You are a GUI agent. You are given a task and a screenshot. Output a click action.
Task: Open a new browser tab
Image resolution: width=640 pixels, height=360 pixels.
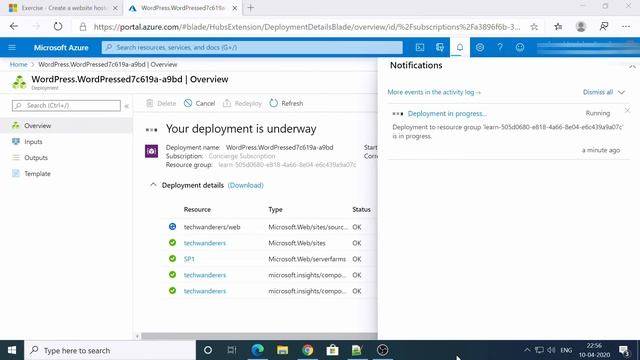[x=251, y=8]
